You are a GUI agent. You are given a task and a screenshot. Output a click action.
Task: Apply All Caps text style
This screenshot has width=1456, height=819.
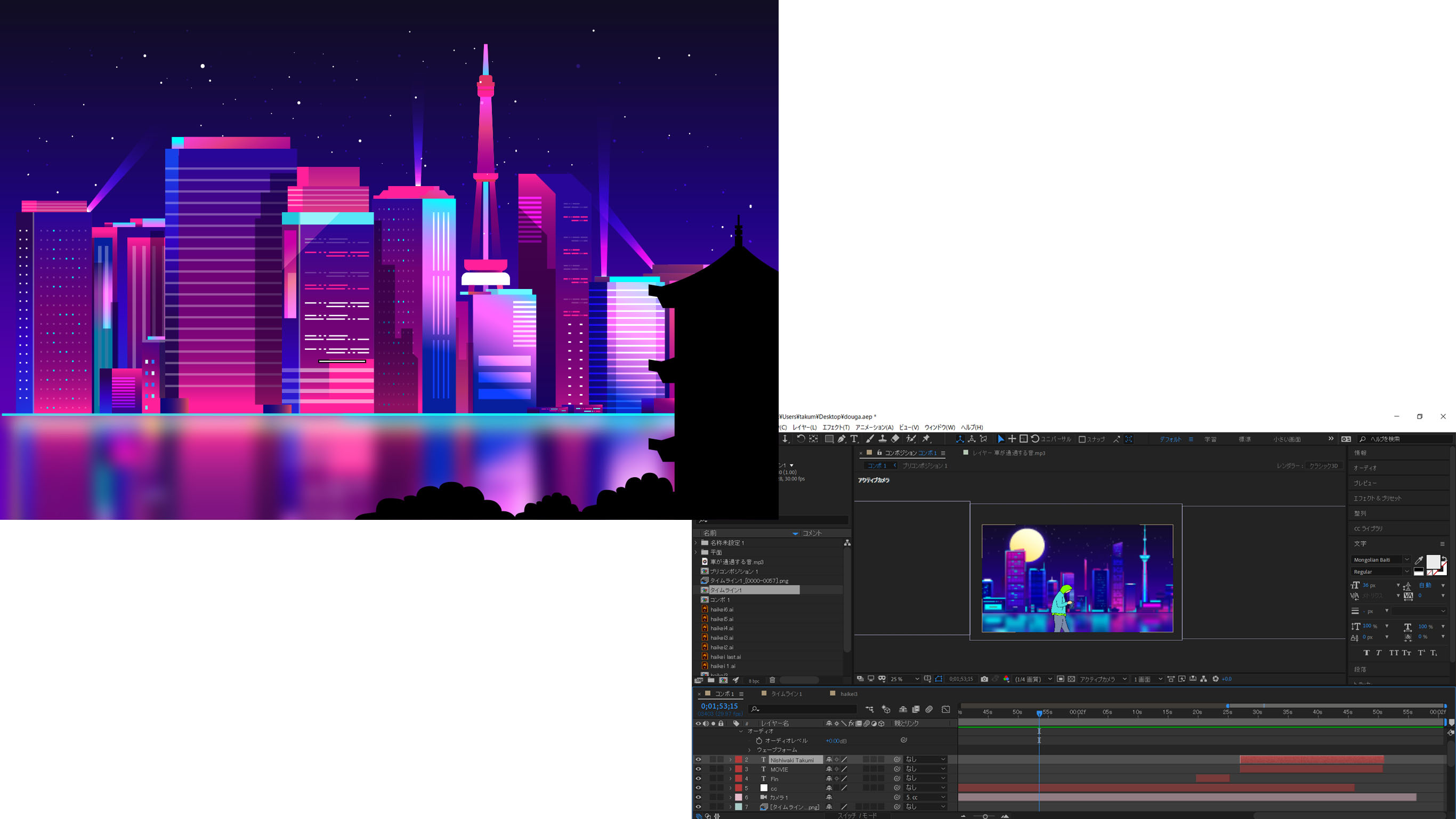pyautogui.click(x=1393, y=653)
